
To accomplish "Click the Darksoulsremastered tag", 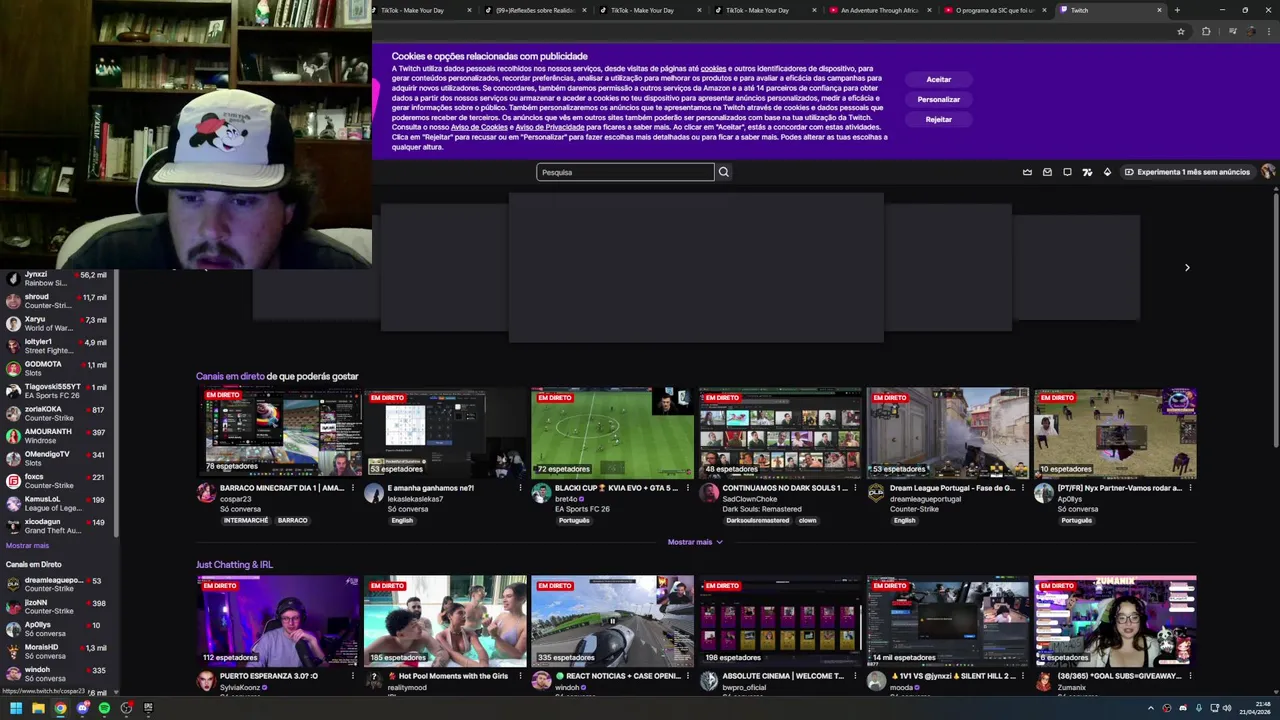I will pos(756,520).
